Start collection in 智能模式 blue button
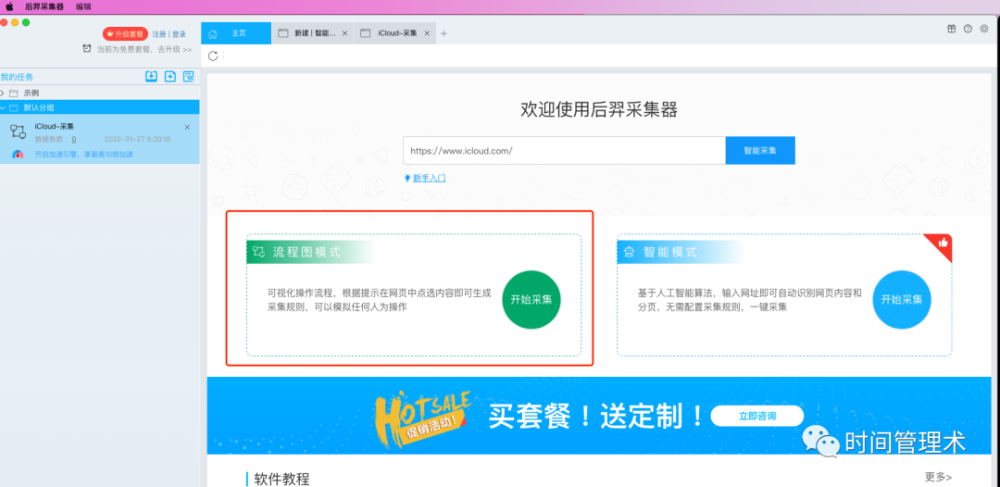1000x487 pixels. coord(902,300)
